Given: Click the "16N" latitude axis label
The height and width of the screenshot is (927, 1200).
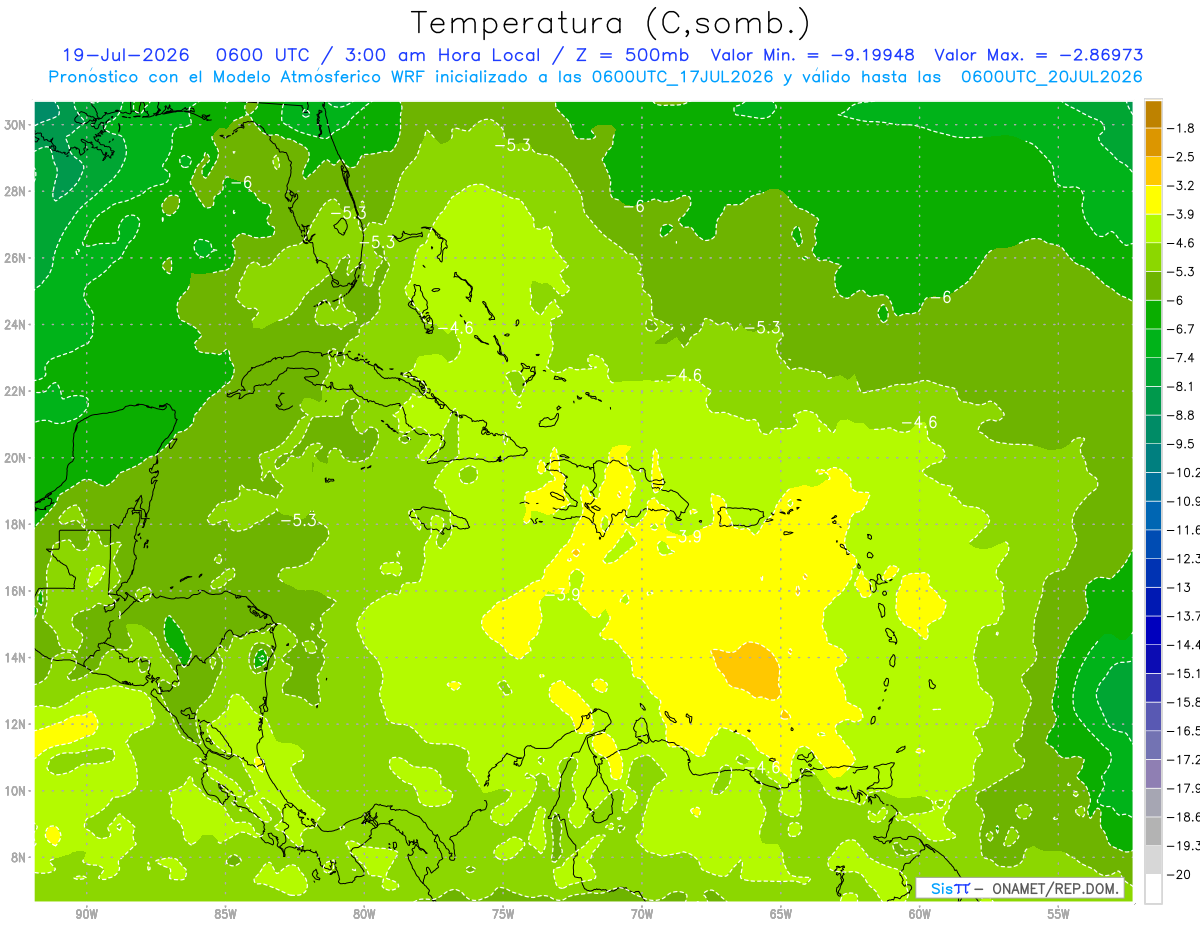Looking at the screenshot, I should (x=16, y=591).
